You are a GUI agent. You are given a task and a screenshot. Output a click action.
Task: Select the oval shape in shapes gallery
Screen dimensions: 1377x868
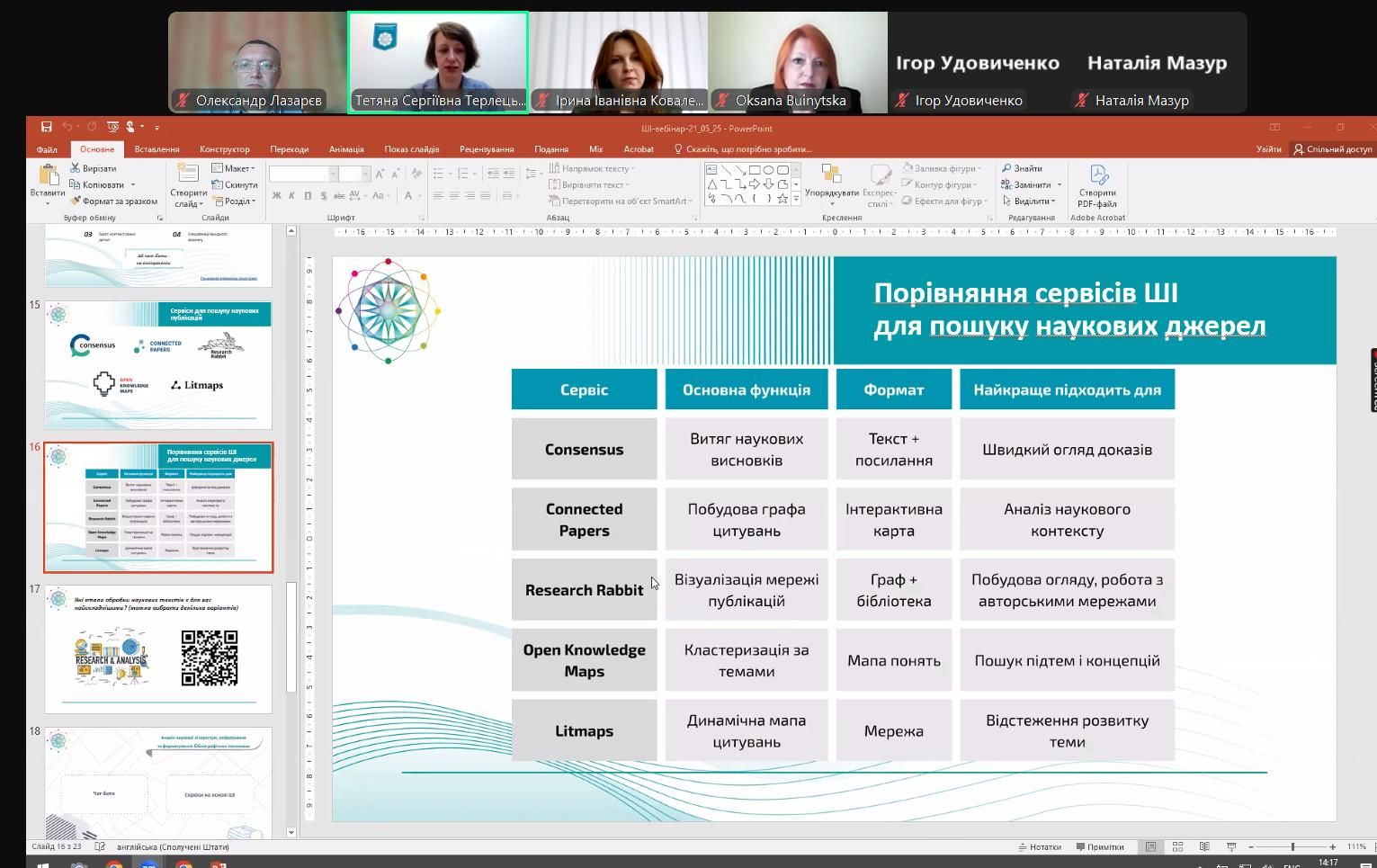point(768,169)
